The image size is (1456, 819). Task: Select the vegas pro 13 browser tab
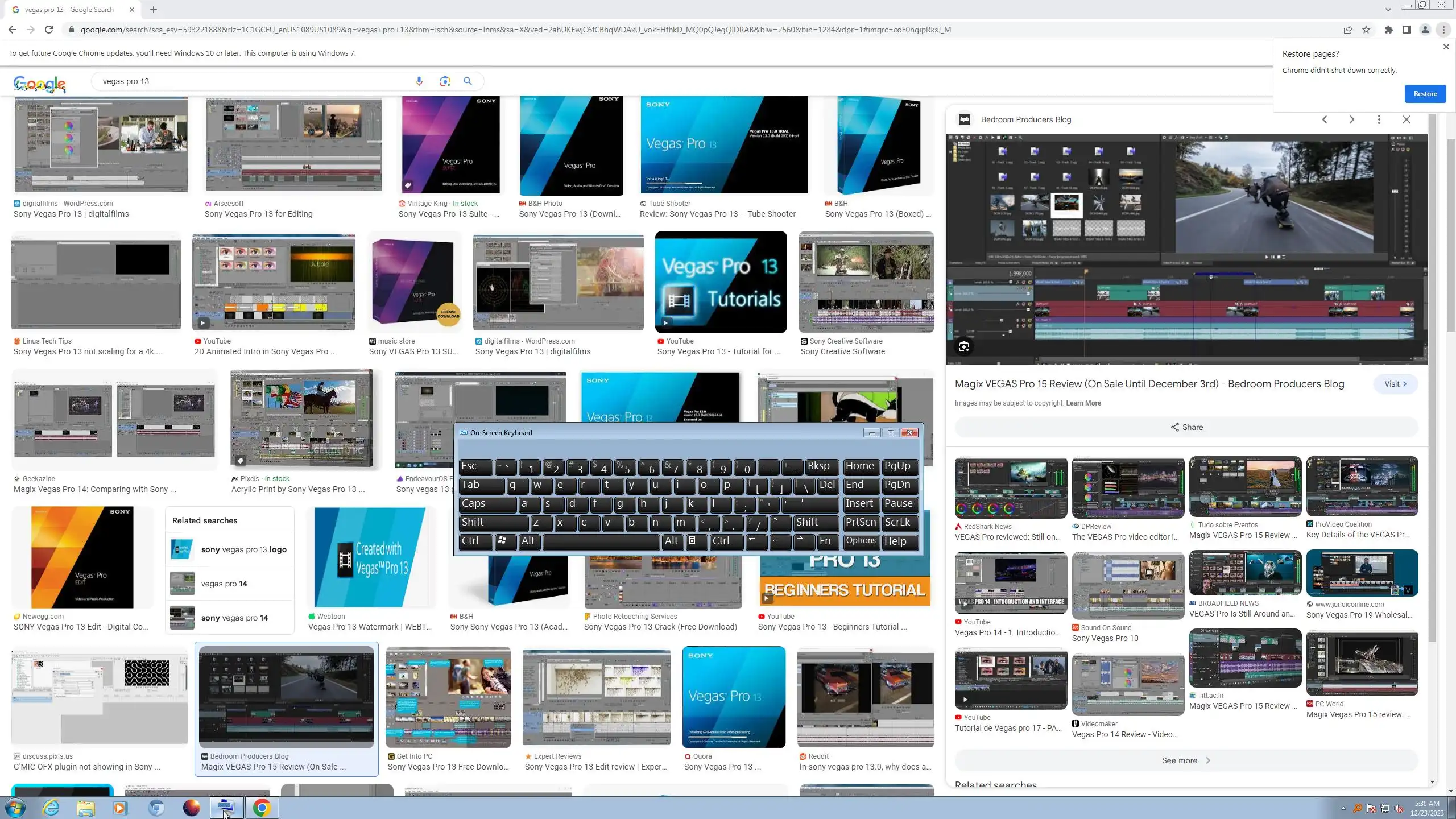68,10
